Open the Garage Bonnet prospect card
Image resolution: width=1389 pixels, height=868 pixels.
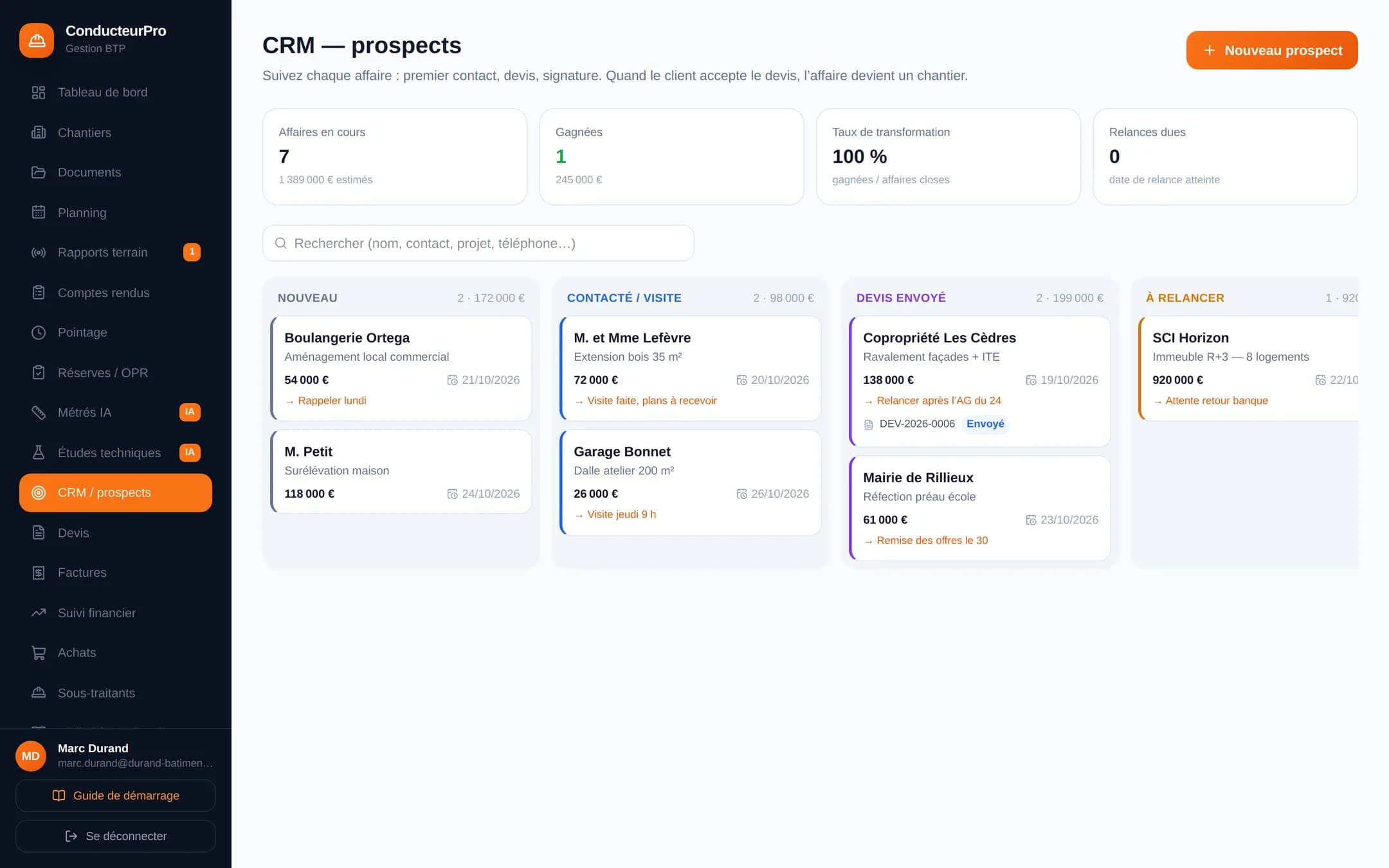pos(691,482)
